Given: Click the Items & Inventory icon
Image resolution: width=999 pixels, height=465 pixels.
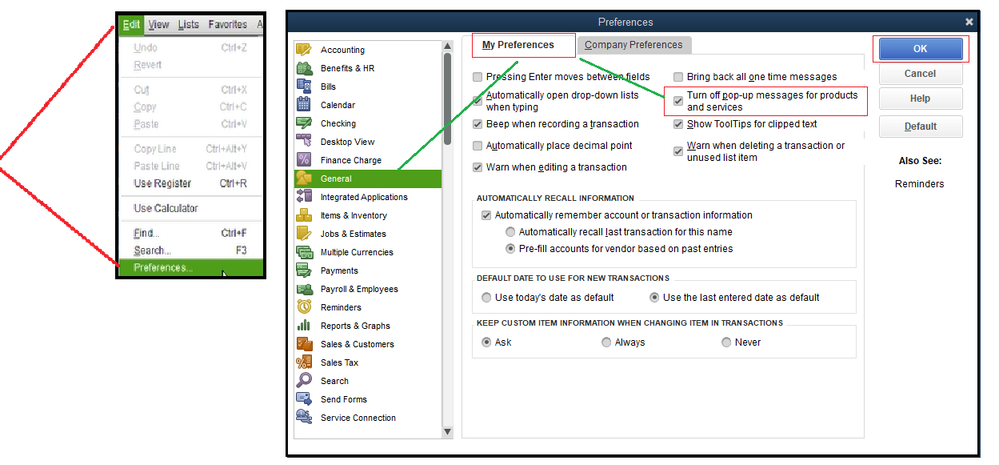Looking at the screenshot, I should 304,215.
